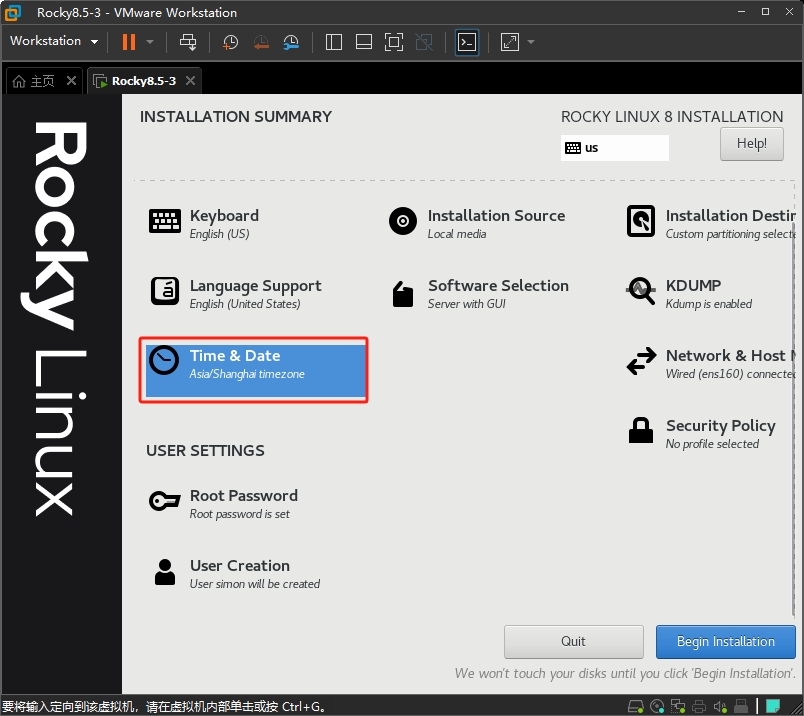Click the sound card status icon

(x=720, y=707)
